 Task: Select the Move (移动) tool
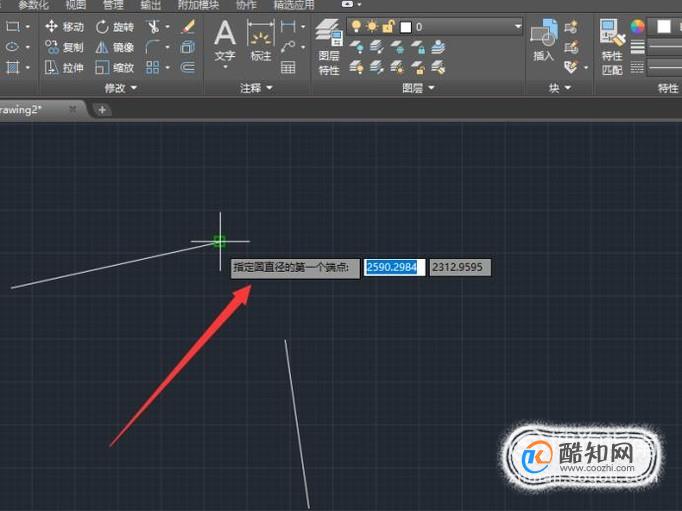[64, 27]
